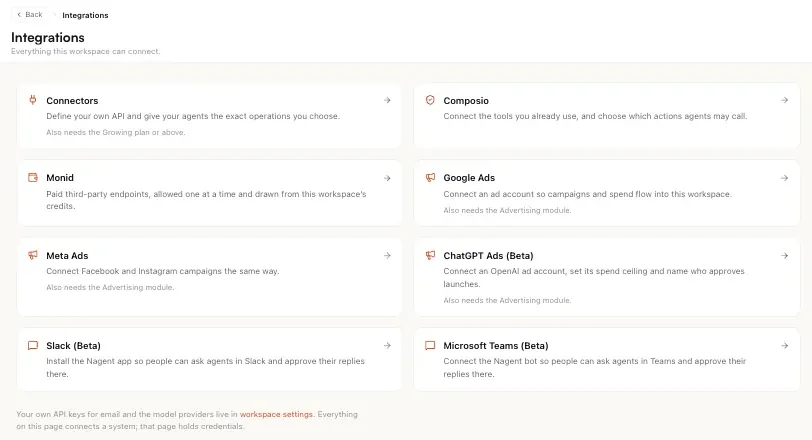The image size is (812, 440).
Task: Select the Composio card title
Action: coord(466,100)
